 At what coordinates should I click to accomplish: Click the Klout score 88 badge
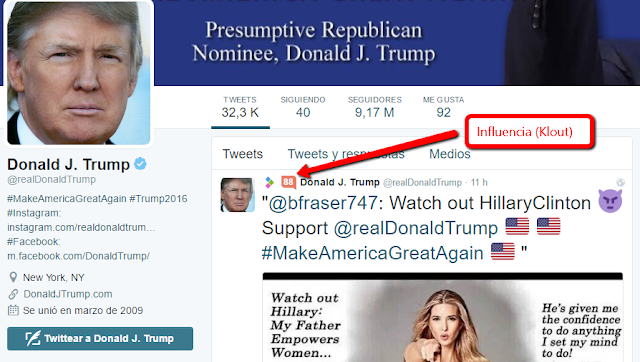(288, 182)
